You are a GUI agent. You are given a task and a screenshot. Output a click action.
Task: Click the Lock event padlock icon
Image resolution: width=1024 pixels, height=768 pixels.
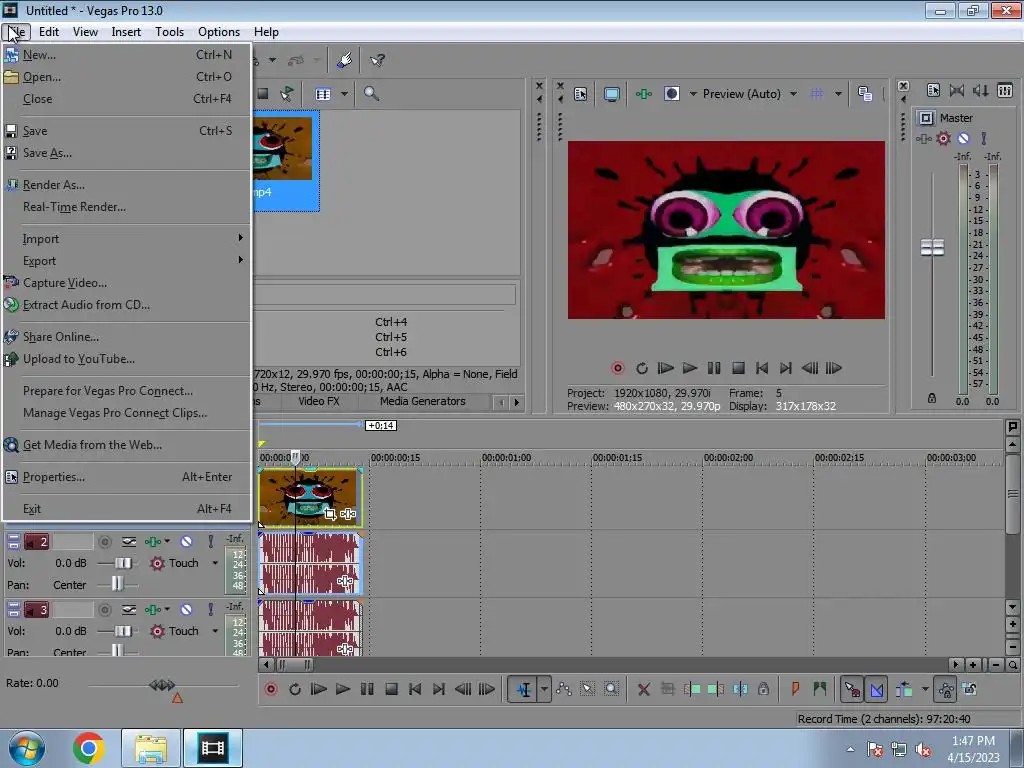point(763,689)
